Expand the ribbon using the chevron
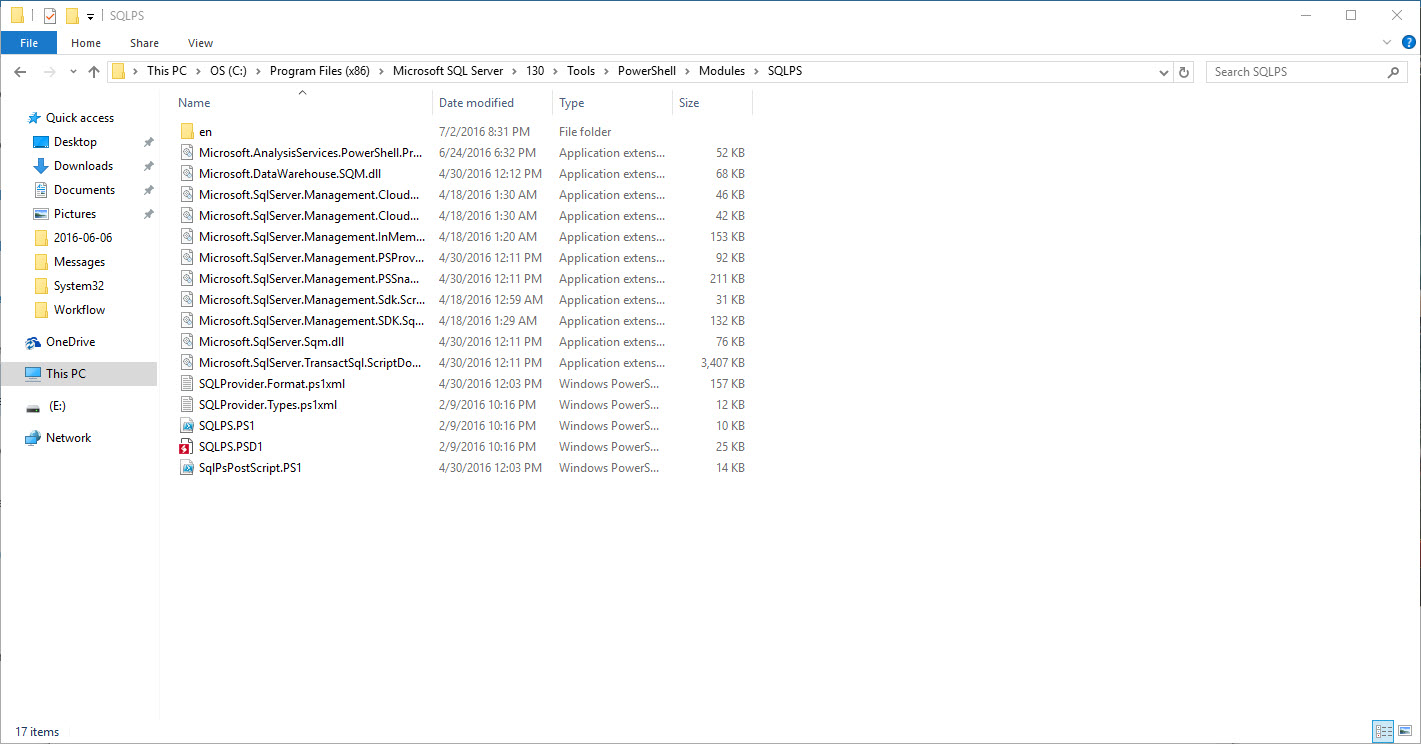This screenshot has height=744, width=1421. click(x=1387, y=43)
